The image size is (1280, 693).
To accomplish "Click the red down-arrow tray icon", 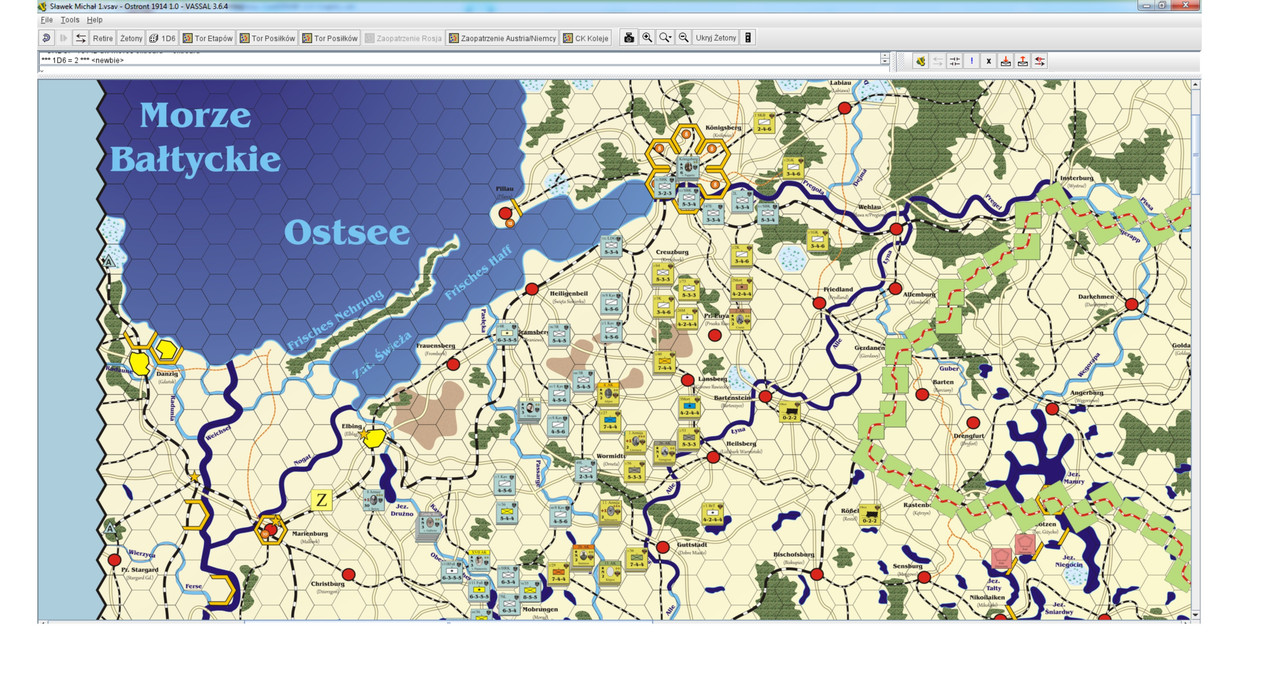I will tap(1006, 61).
